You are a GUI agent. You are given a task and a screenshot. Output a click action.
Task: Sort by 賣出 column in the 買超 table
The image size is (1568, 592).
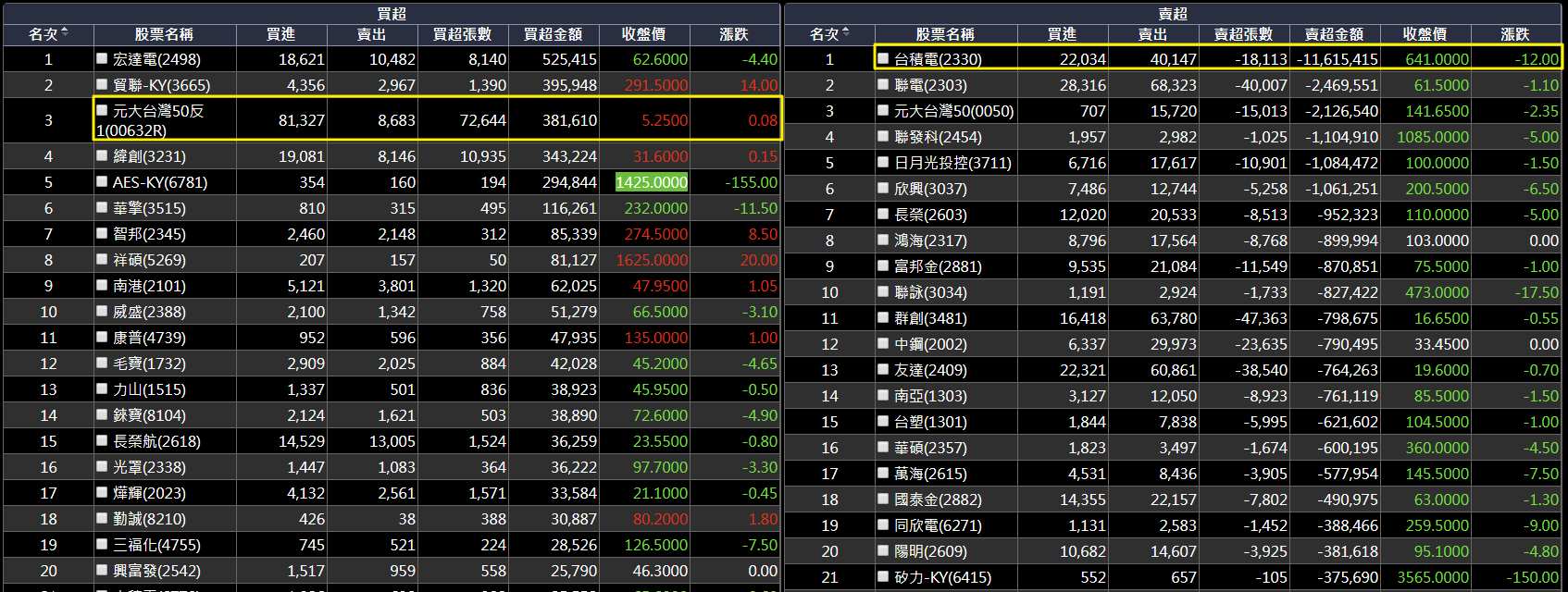pyautogui.click(x=371, y=34)
